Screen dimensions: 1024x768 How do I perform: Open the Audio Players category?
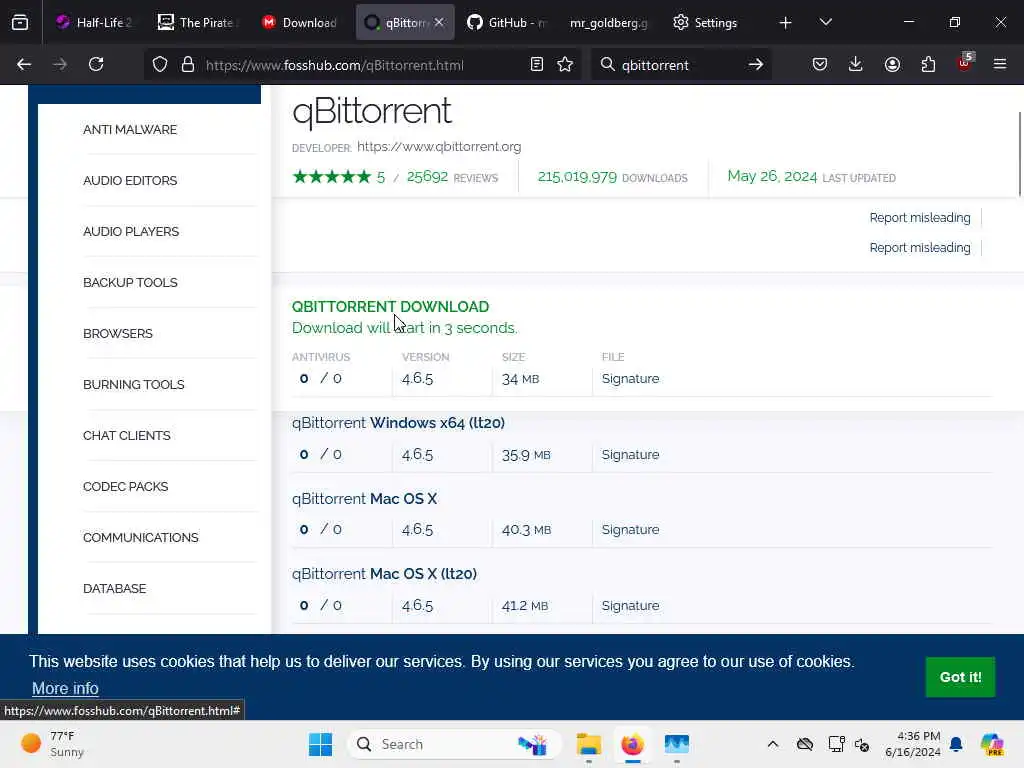pos(131,231)
